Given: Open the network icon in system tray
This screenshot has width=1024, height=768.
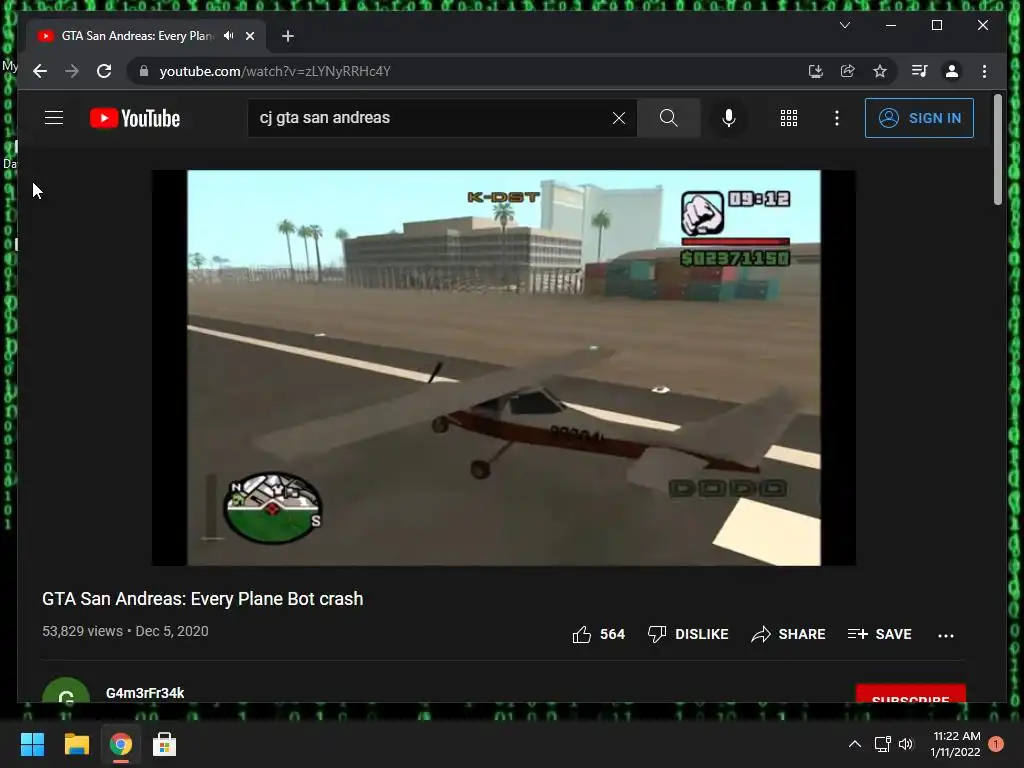Looking at the screenshot, I should pos(882,744).
